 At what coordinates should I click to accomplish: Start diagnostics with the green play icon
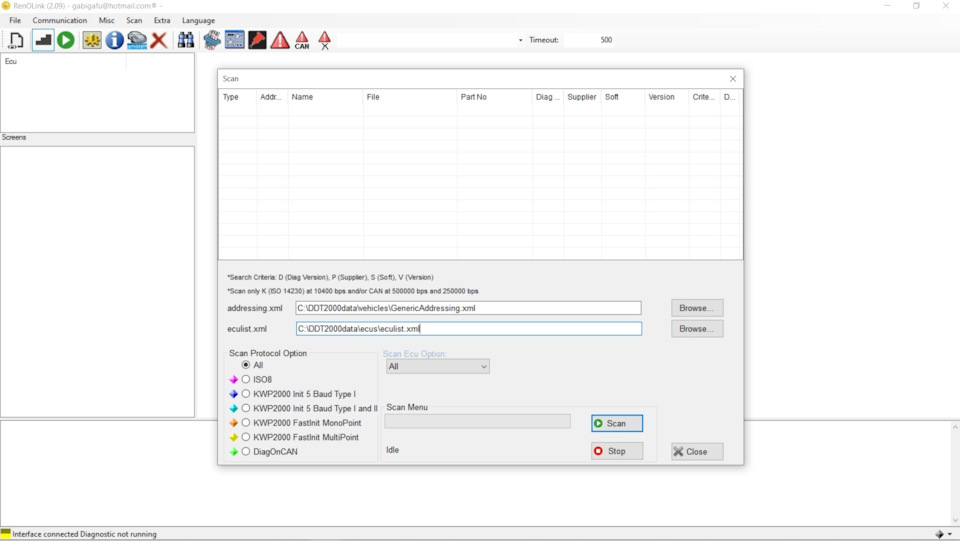click(x=66, y=40)
